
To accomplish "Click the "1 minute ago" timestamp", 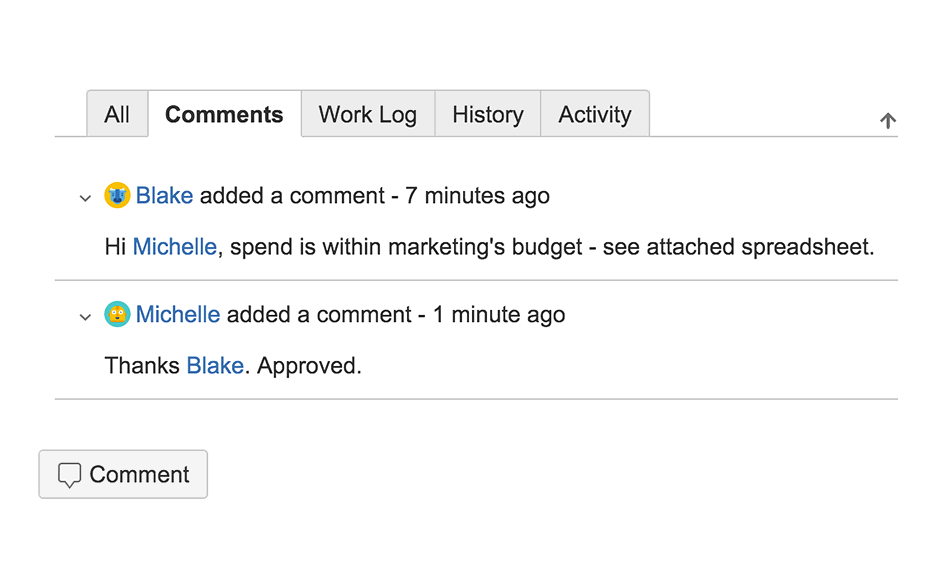I will (499, 315).
